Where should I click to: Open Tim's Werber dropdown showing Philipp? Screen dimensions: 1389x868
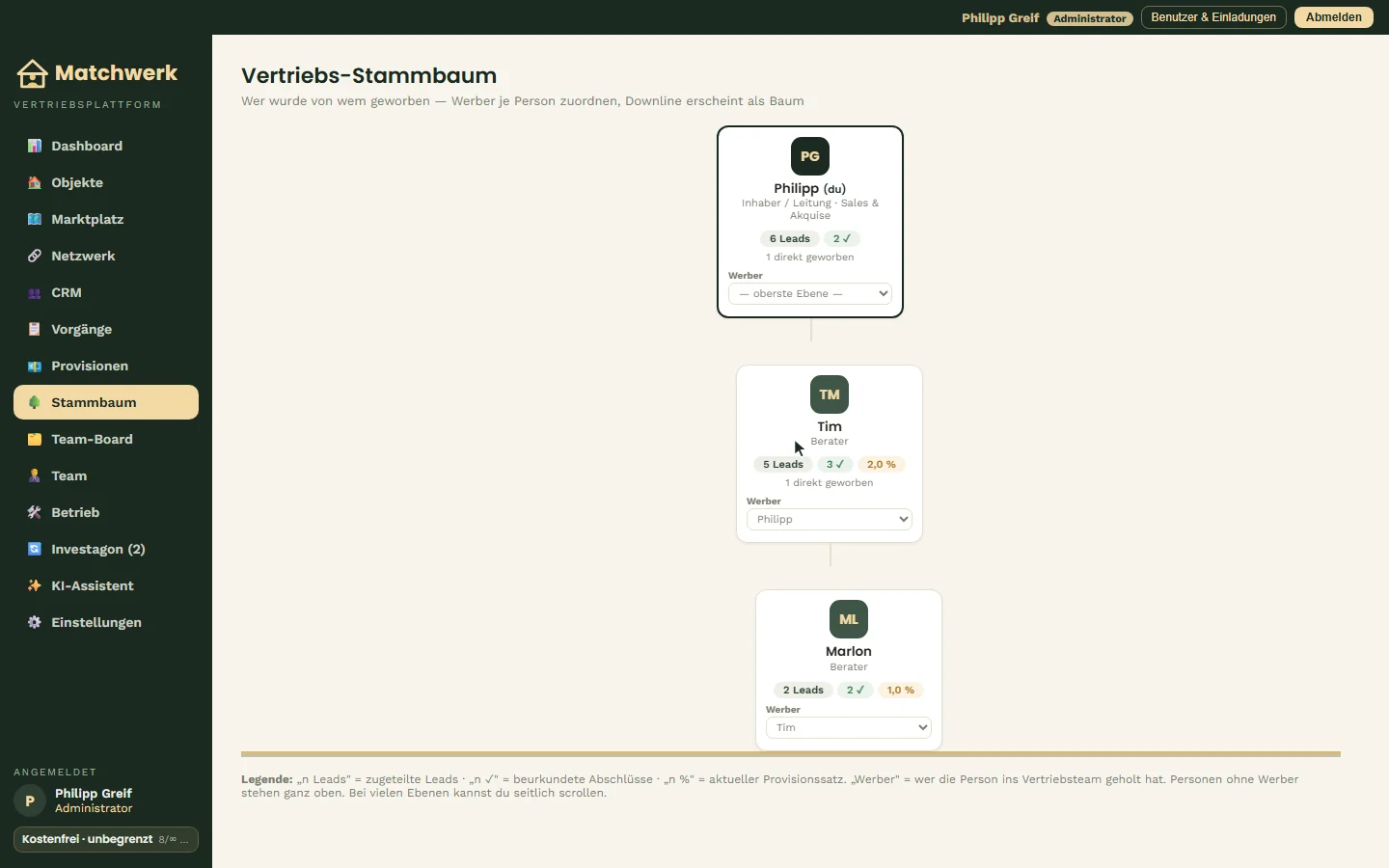pos(830,519)
